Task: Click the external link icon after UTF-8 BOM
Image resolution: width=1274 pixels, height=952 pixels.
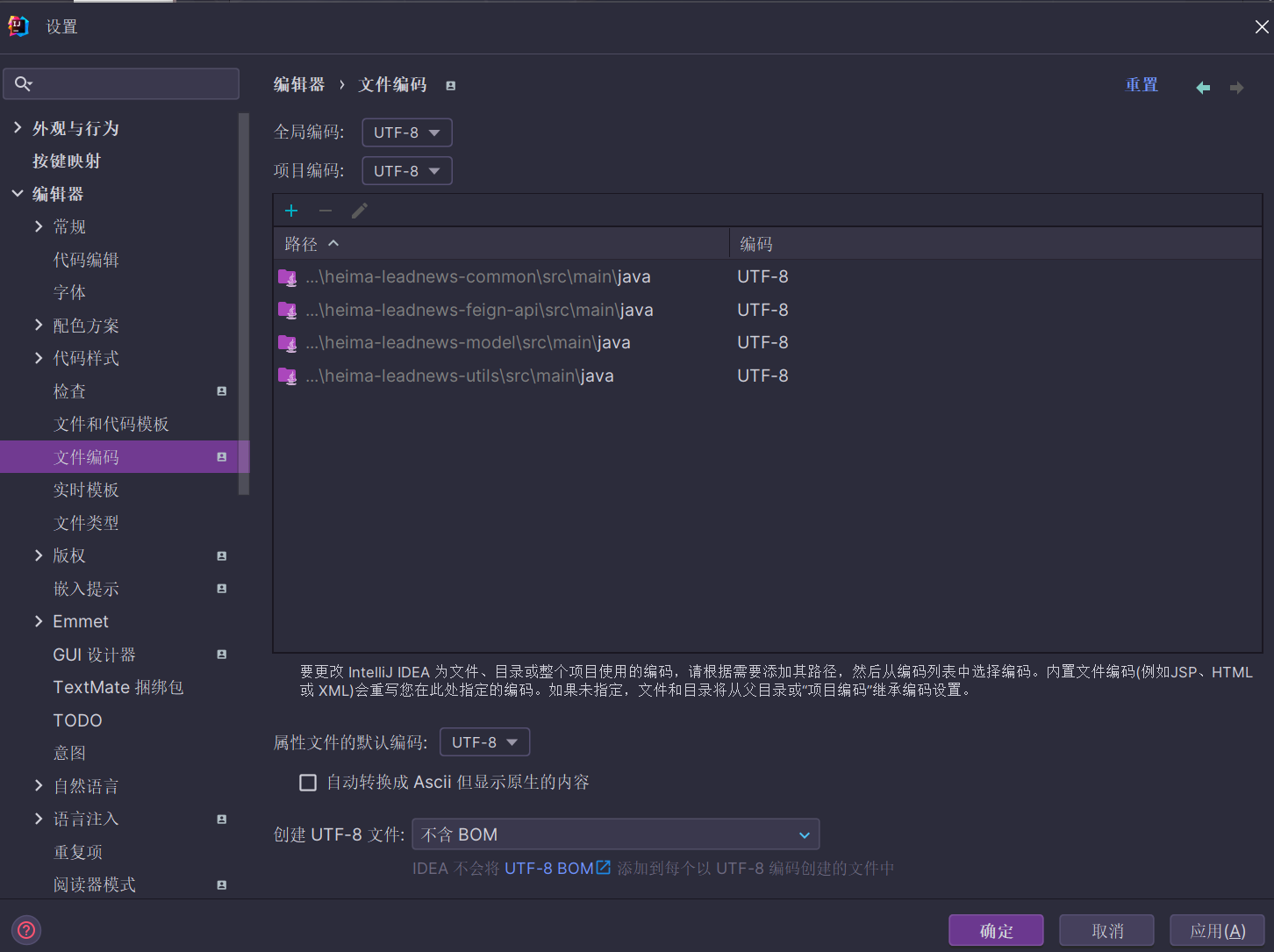Action: coord(604,868)
